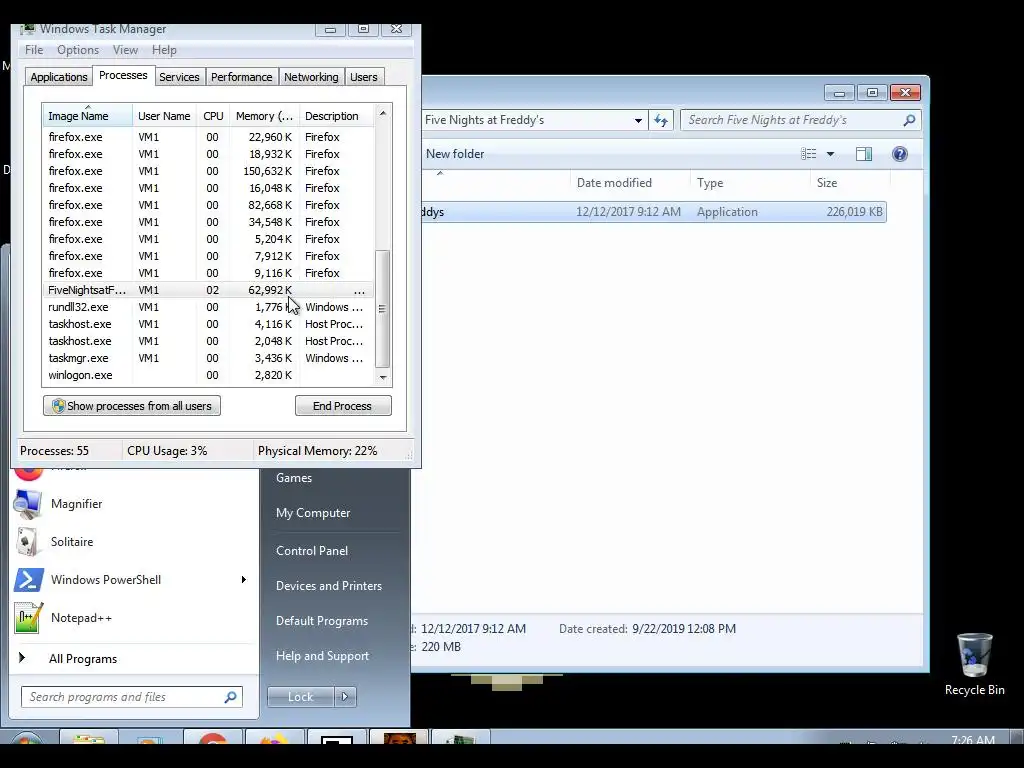Open the view options dropdown arrow in Explorer
Screen dimensions: 1024x768
point(830,154)
